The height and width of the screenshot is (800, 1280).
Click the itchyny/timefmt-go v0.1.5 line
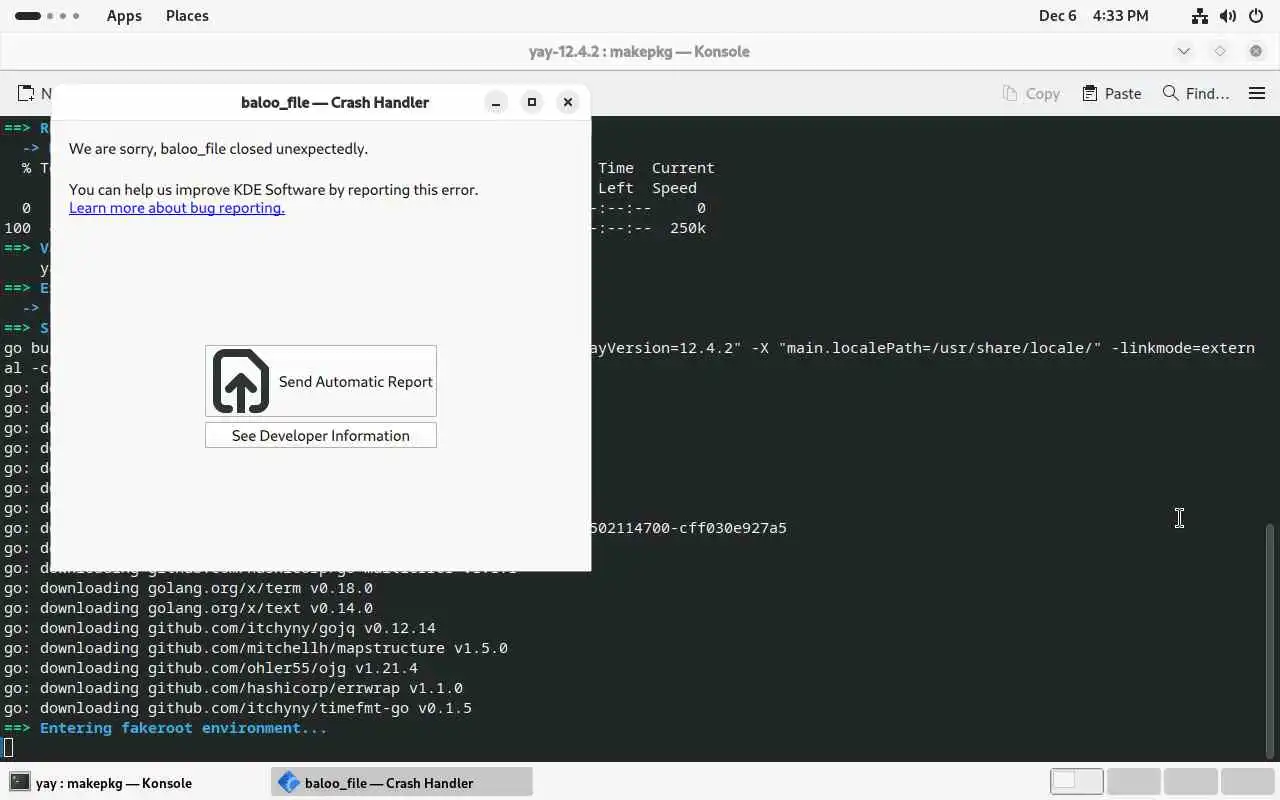(238, 708)
